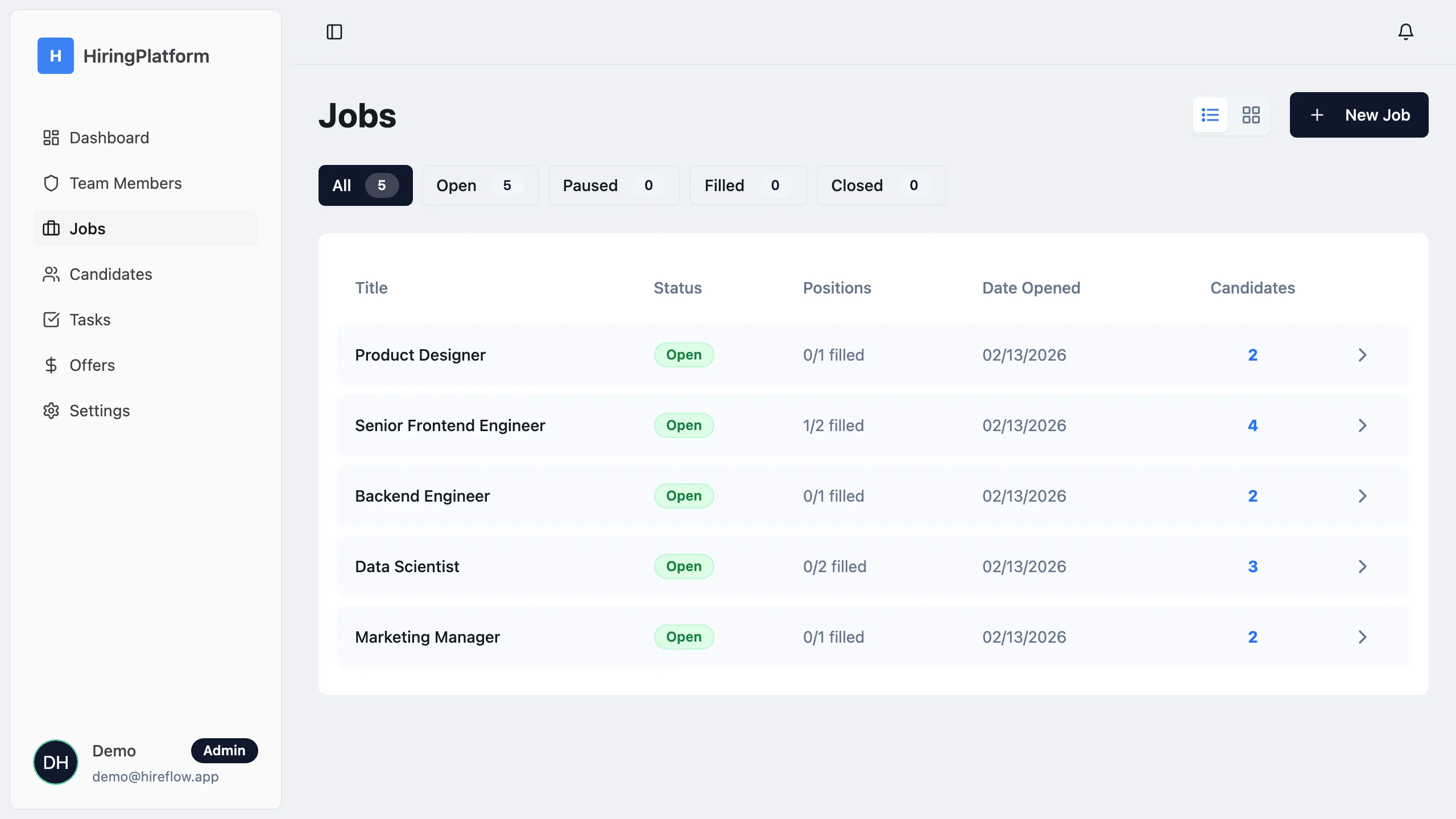Click the Admin role badge
This screenshot has width=1456, height=819.
(x=224, y=750)
